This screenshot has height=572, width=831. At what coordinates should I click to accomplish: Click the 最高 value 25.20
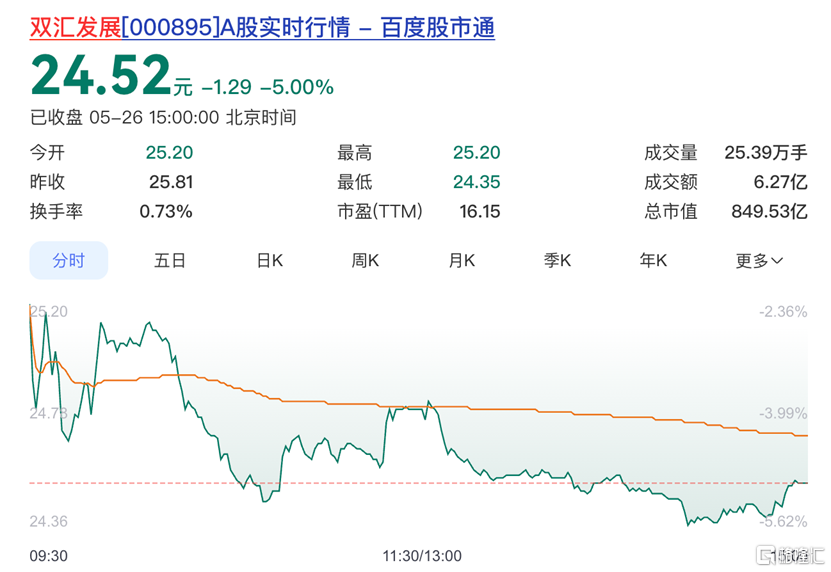[476, 153]
